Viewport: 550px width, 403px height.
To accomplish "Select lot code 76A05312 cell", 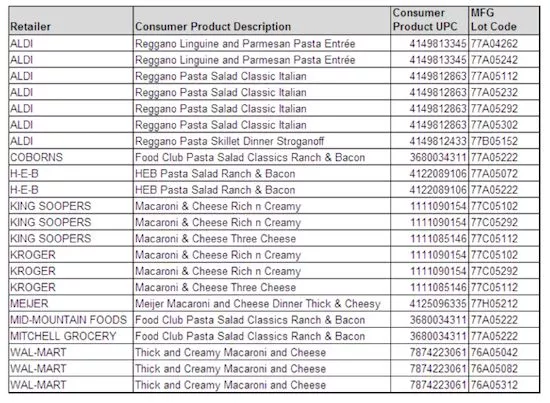I will coord(504,385).
